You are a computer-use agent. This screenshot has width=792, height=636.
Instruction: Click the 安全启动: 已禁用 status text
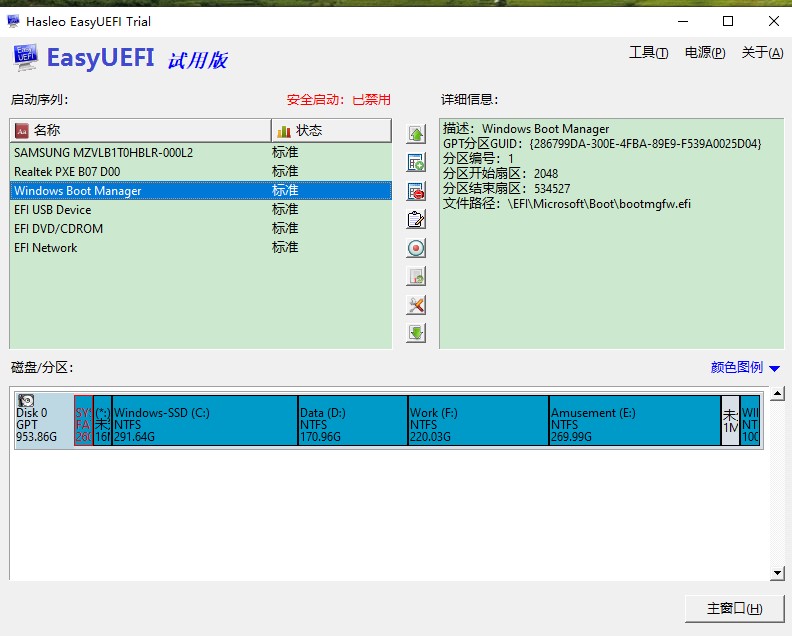338,100
